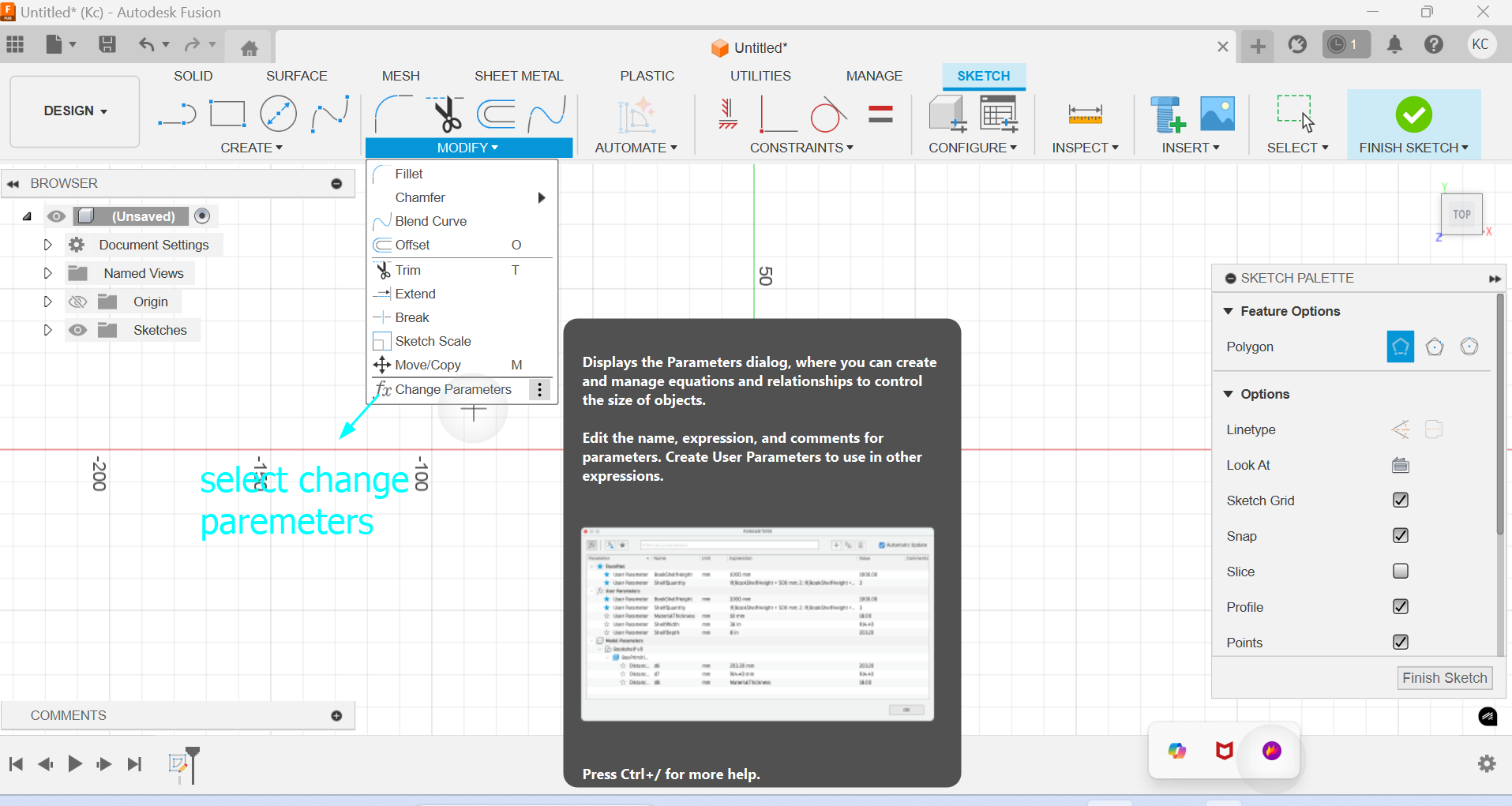
Task: Toggle the Points checkbox
Action: click(x=1401, y=642)
